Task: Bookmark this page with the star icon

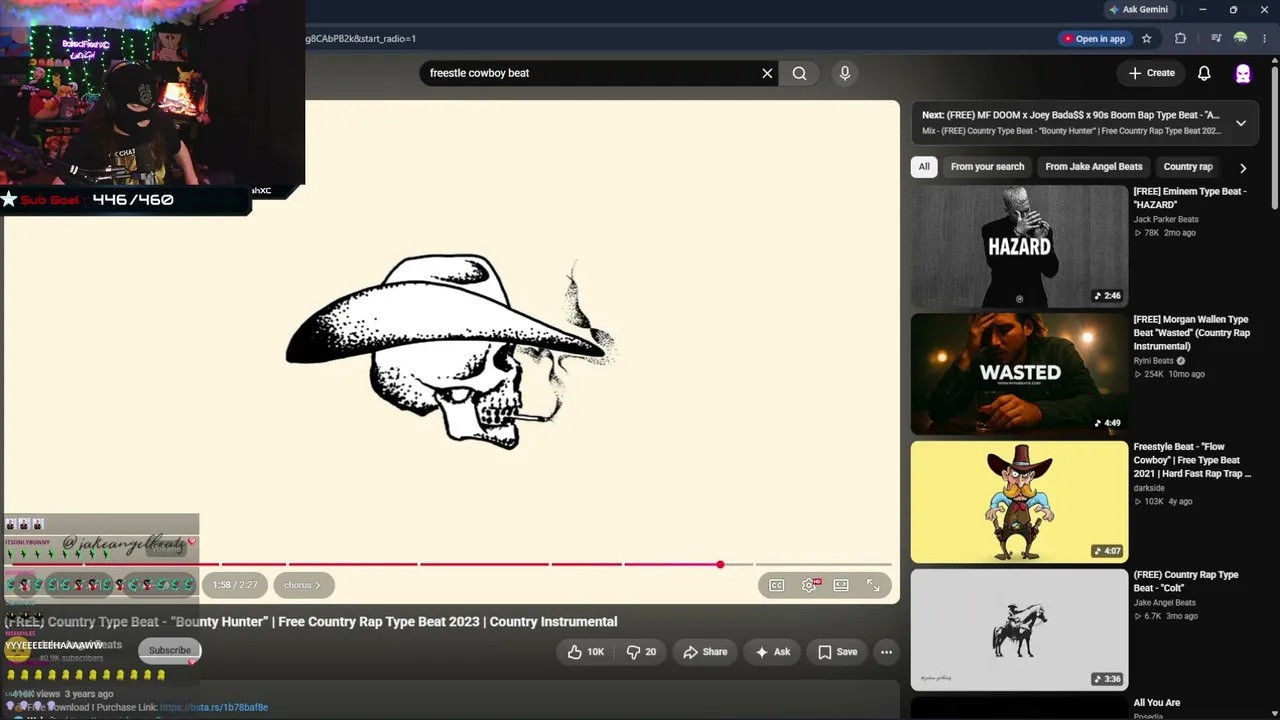Action: point(1147,39)
